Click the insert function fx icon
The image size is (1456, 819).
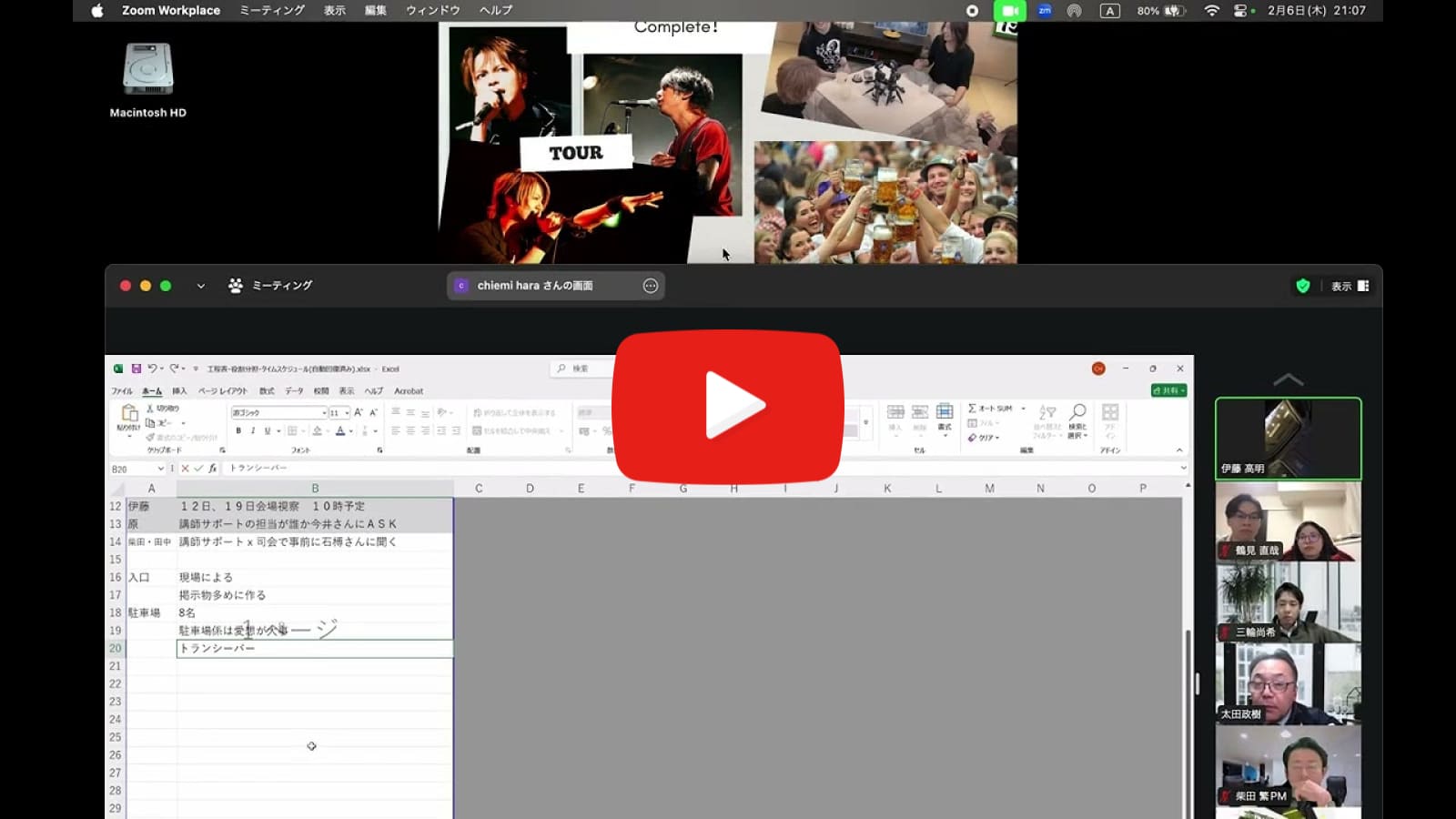213,469
